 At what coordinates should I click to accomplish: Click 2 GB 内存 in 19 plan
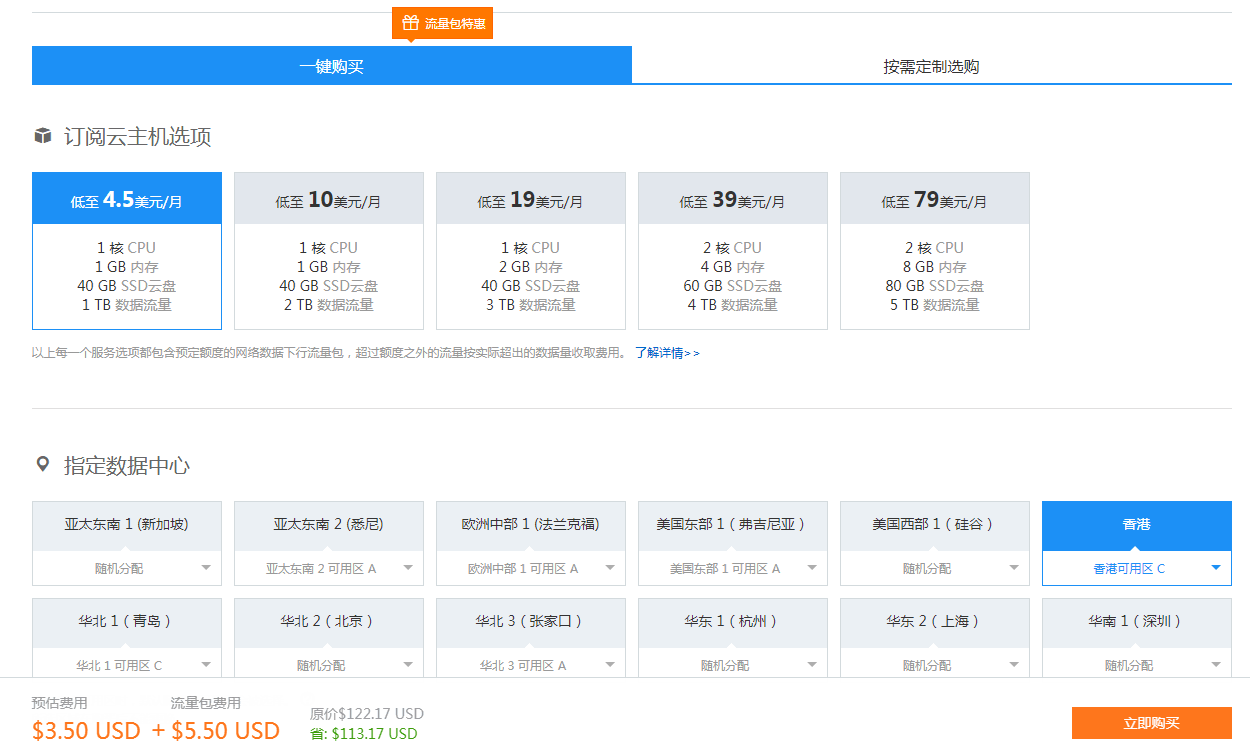pyautogui.click(x=531, y=267)
